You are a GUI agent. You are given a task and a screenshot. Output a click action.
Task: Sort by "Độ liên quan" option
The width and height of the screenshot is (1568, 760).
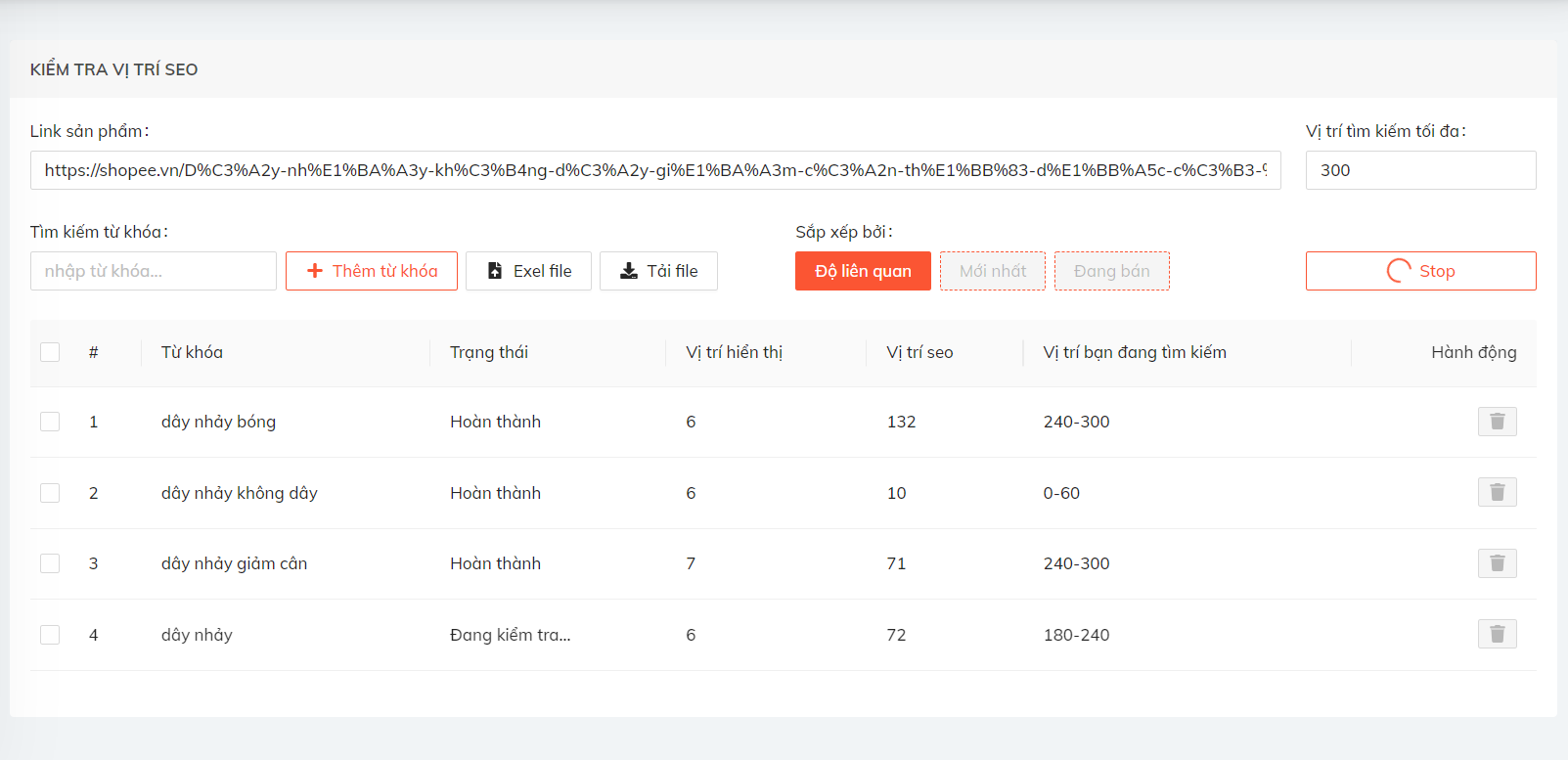(863, 271)
